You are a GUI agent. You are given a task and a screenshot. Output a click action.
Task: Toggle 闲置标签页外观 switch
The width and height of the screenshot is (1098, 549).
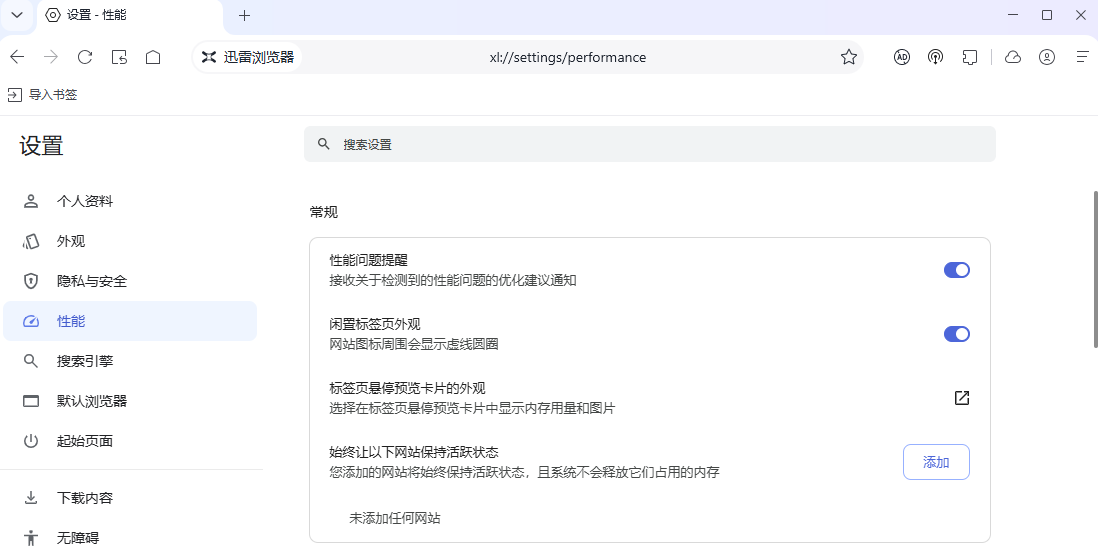(957, 334)
